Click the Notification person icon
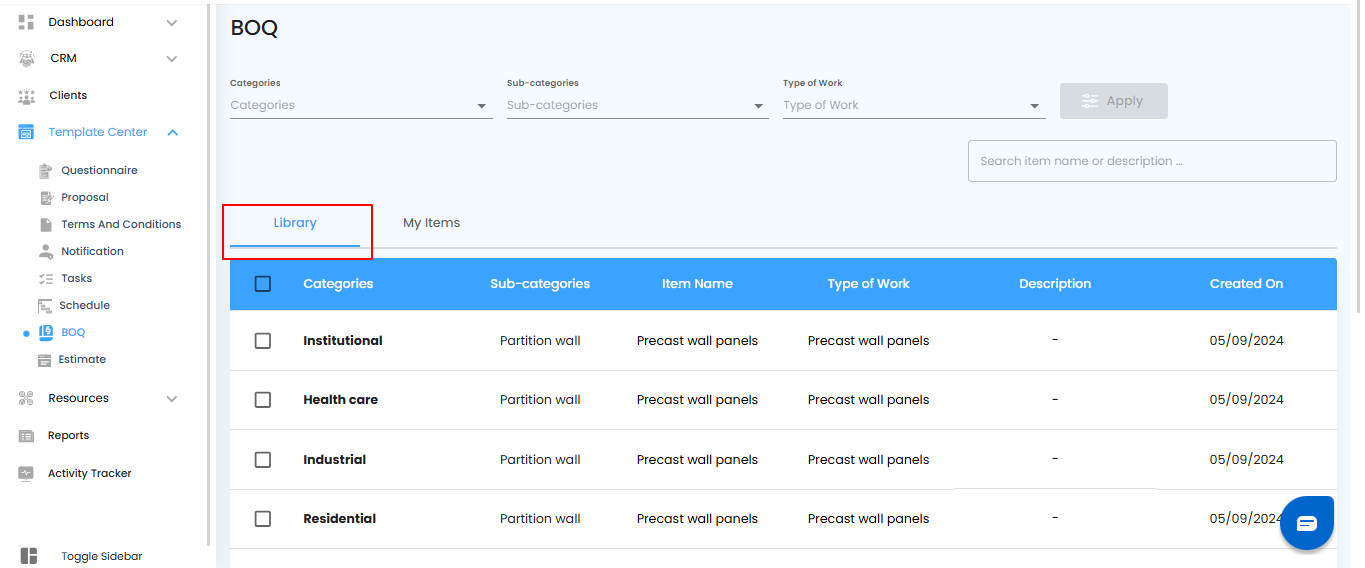1365x568 pixels. [x=45, y=252]
